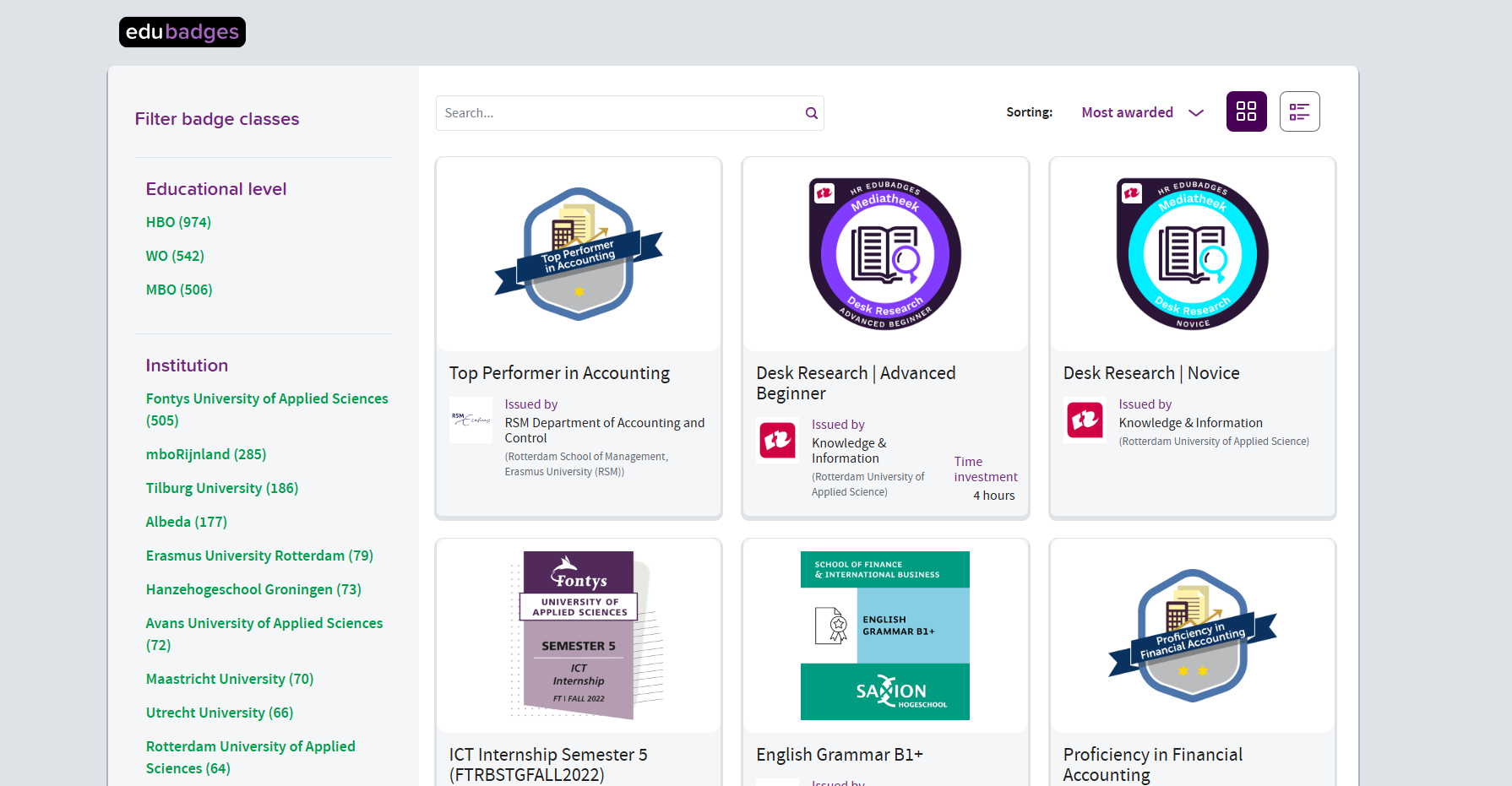Open Top Performer in Accounting badge image
The image size is (1512, 786).
(x=579, y=254)
